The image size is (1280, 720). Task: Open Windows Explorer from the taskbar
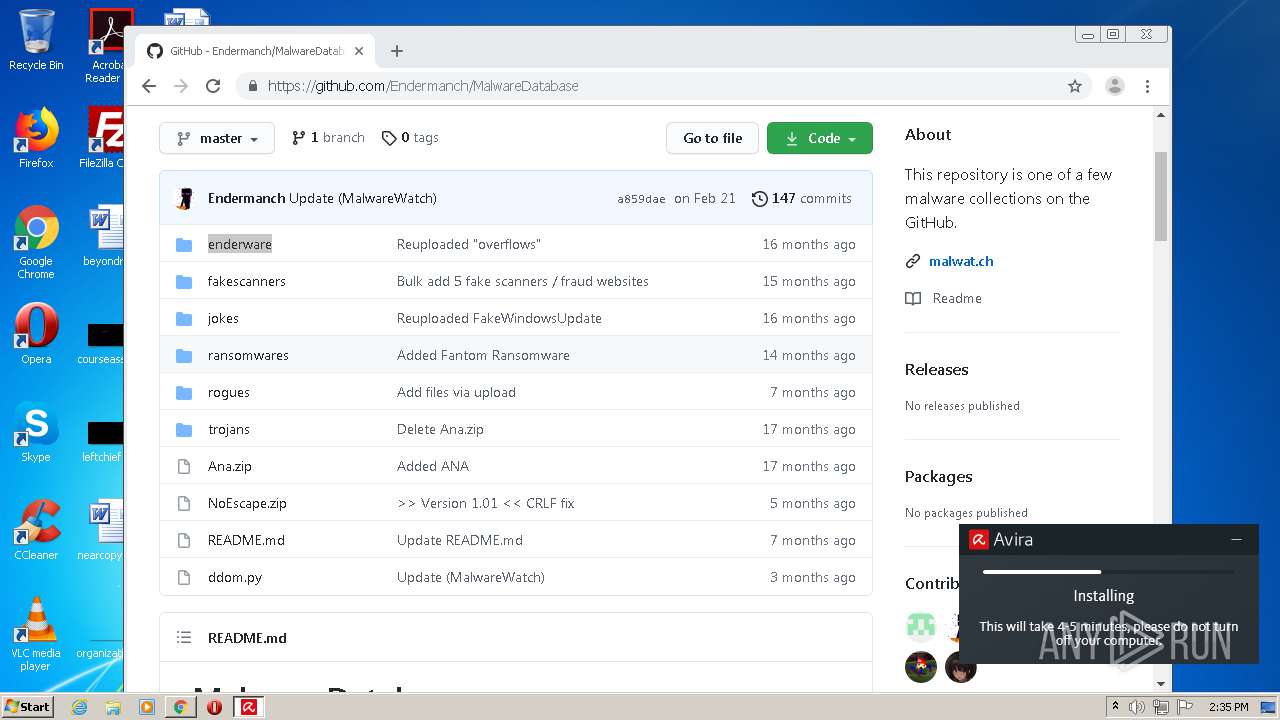(x=113, y=707)
